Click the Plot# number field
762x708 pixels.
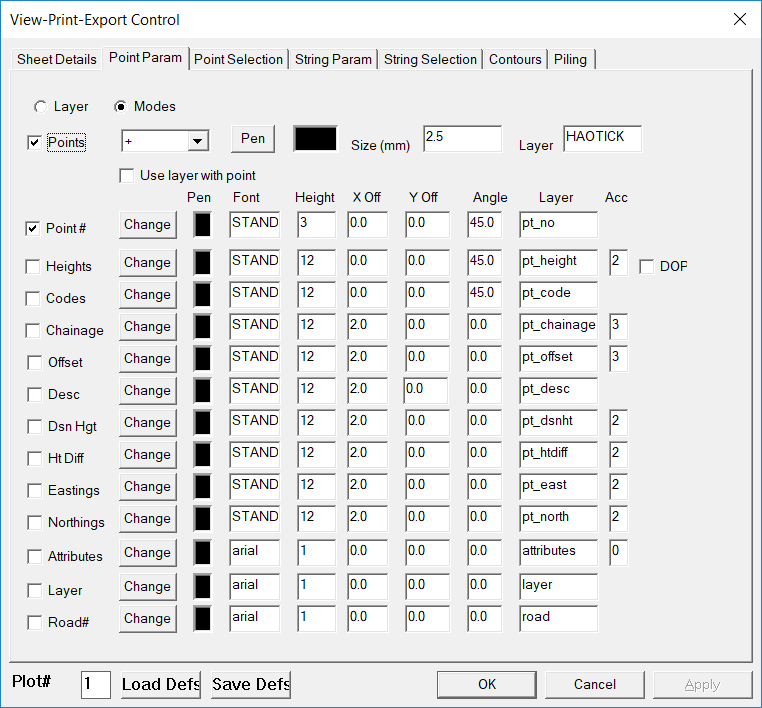95,685
